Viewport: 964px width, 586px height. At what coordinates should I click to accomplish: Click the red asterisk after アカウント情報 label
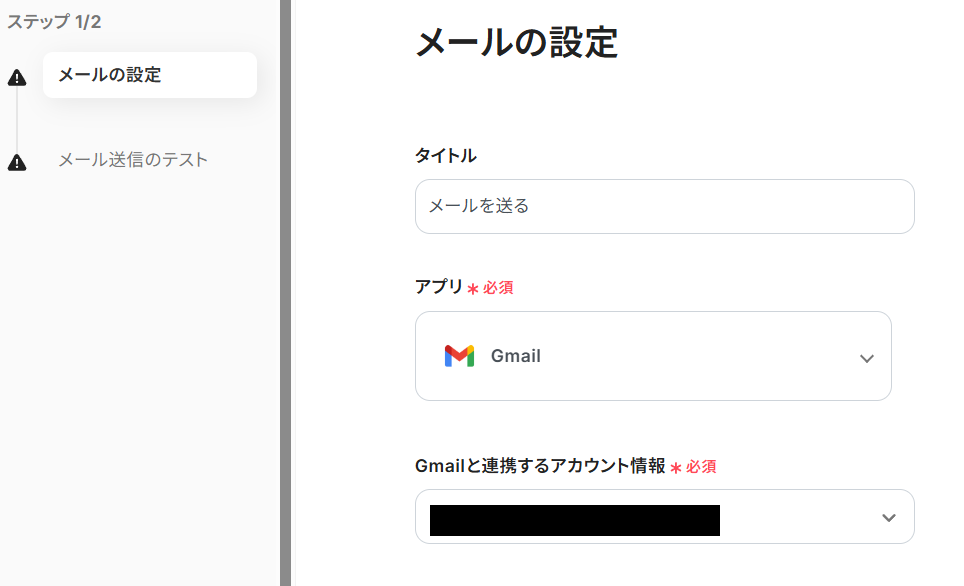[676, 467]
